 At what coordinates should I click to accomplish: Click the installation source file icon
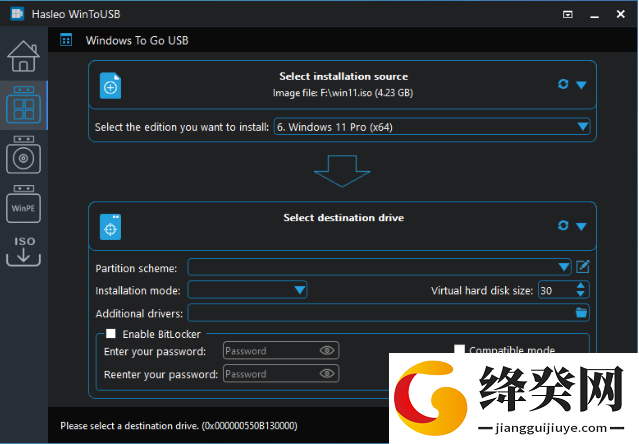pos(110,86)
